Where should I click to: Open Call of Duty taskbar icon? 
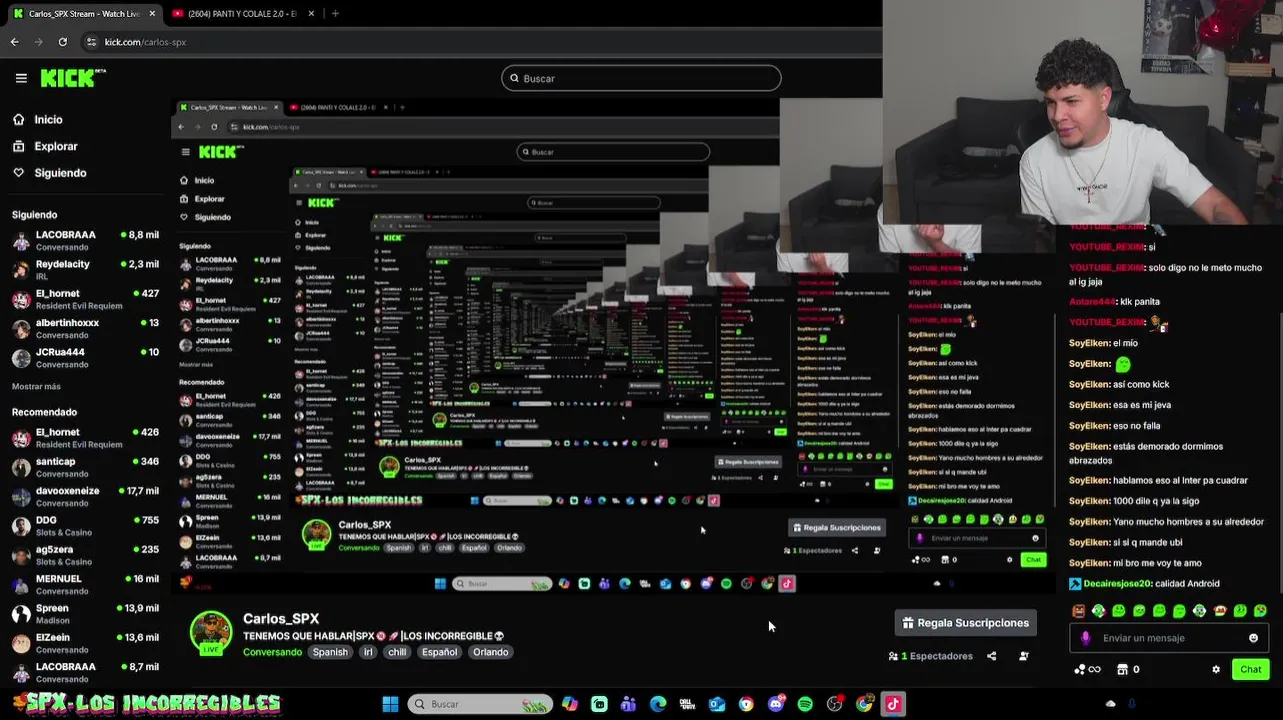click(x=687, y=704)
